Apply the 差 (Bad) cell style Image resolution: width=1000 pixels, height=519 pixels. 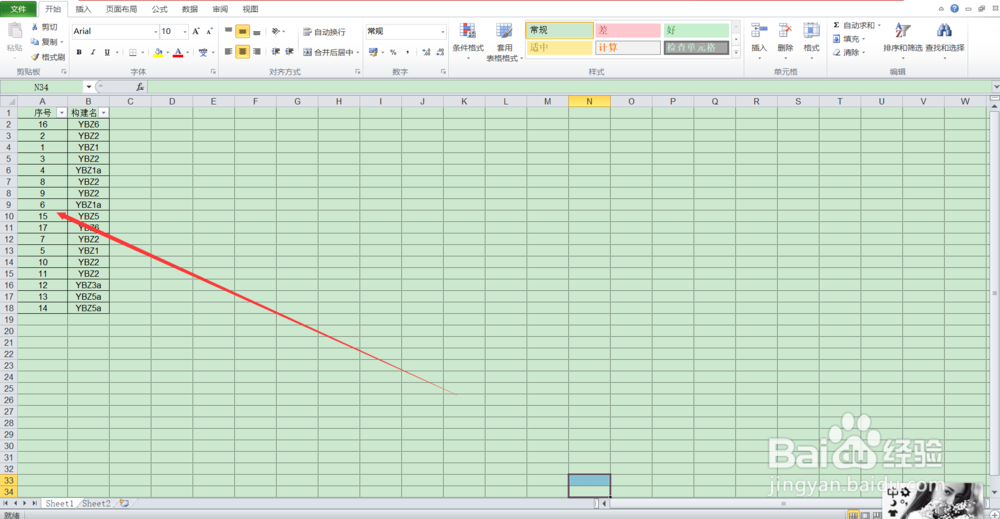click(x=628, y=30)
